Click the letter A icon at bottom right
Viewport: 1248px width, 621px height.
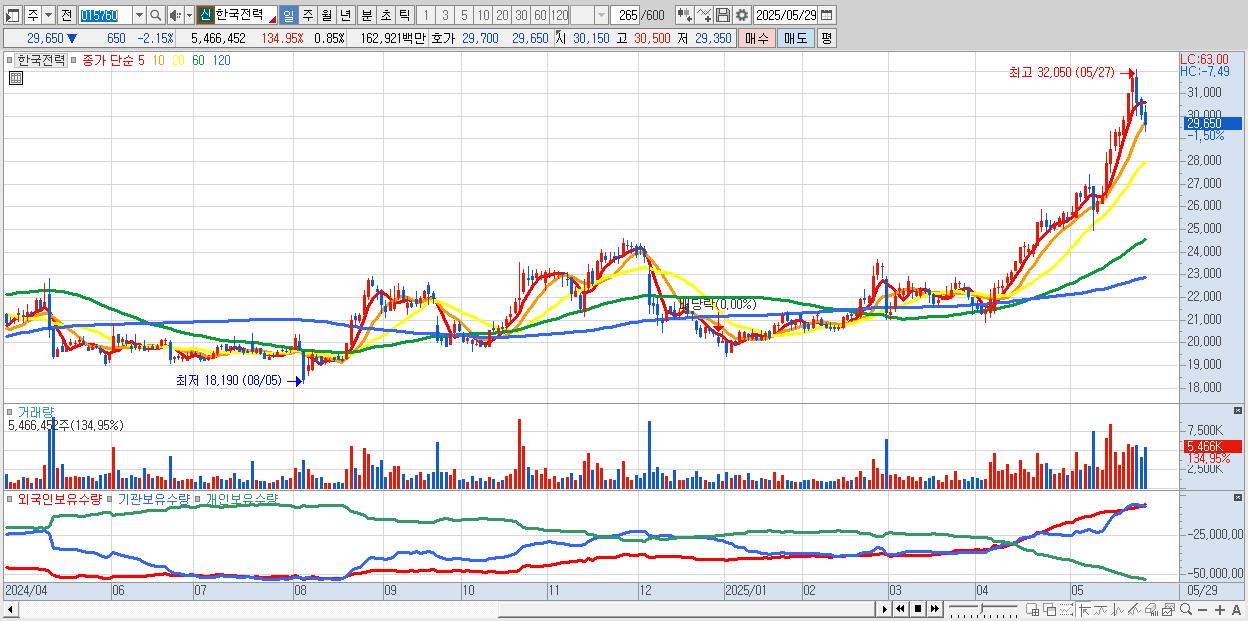[x=1236, y=610]
